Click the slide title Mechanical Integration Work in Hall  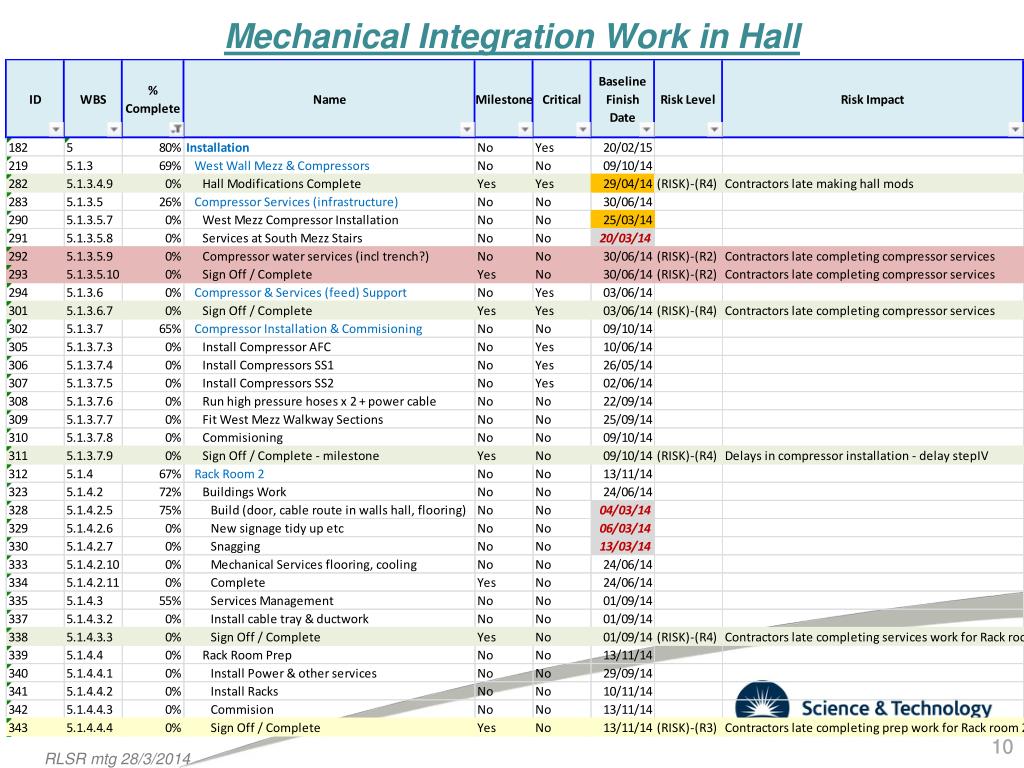(513, 36)
